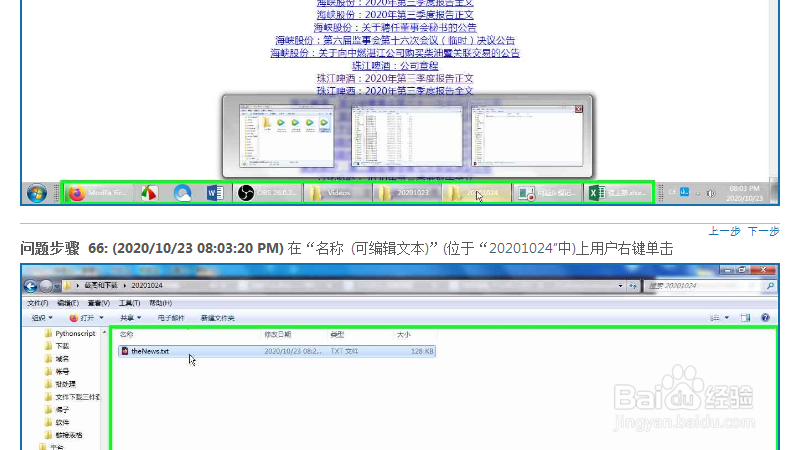
Task: Open the 工具(T) menu
Action: [129, 303]
